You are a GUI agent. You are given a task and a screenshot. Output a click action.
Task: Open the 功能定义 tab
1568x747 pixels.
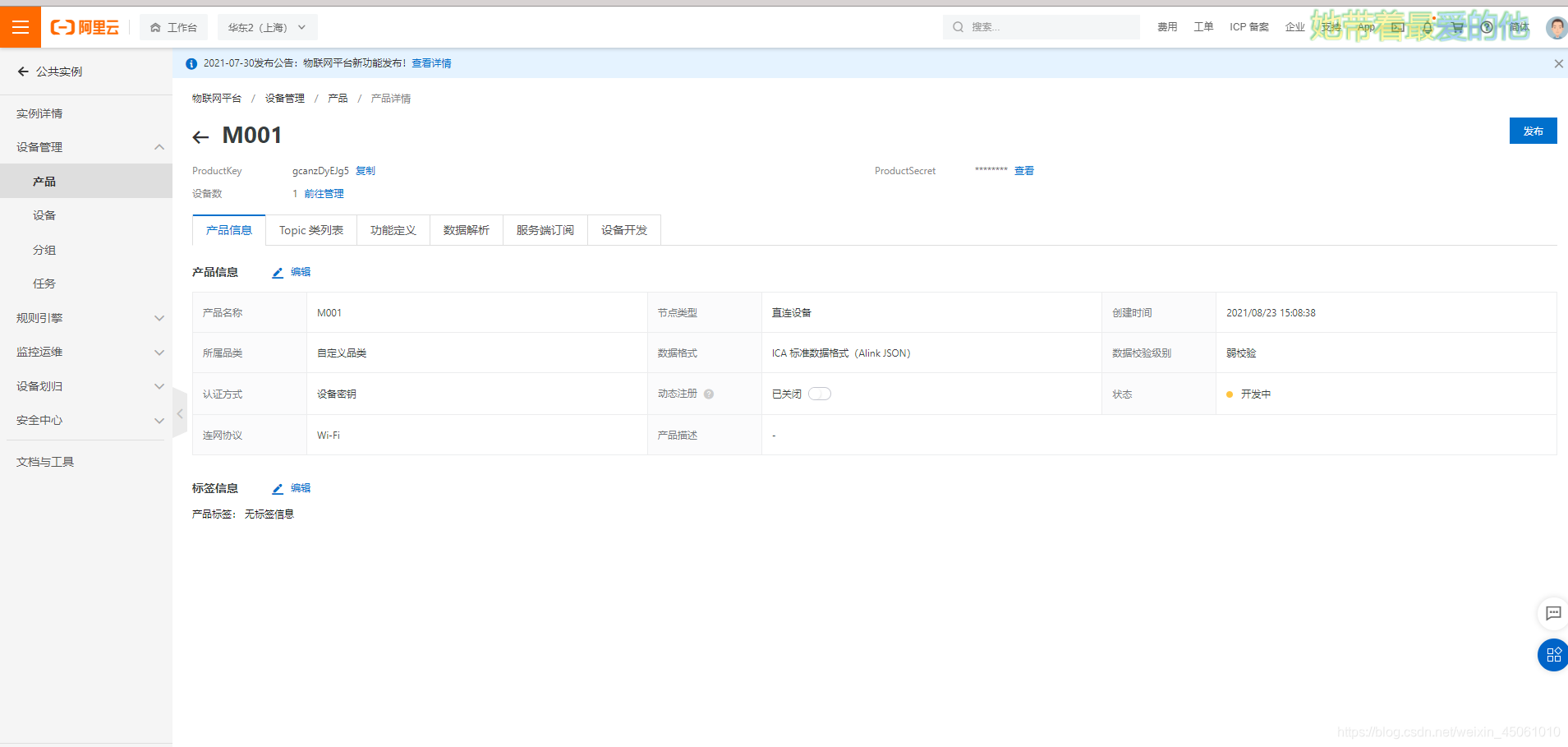tap(393, 230)
